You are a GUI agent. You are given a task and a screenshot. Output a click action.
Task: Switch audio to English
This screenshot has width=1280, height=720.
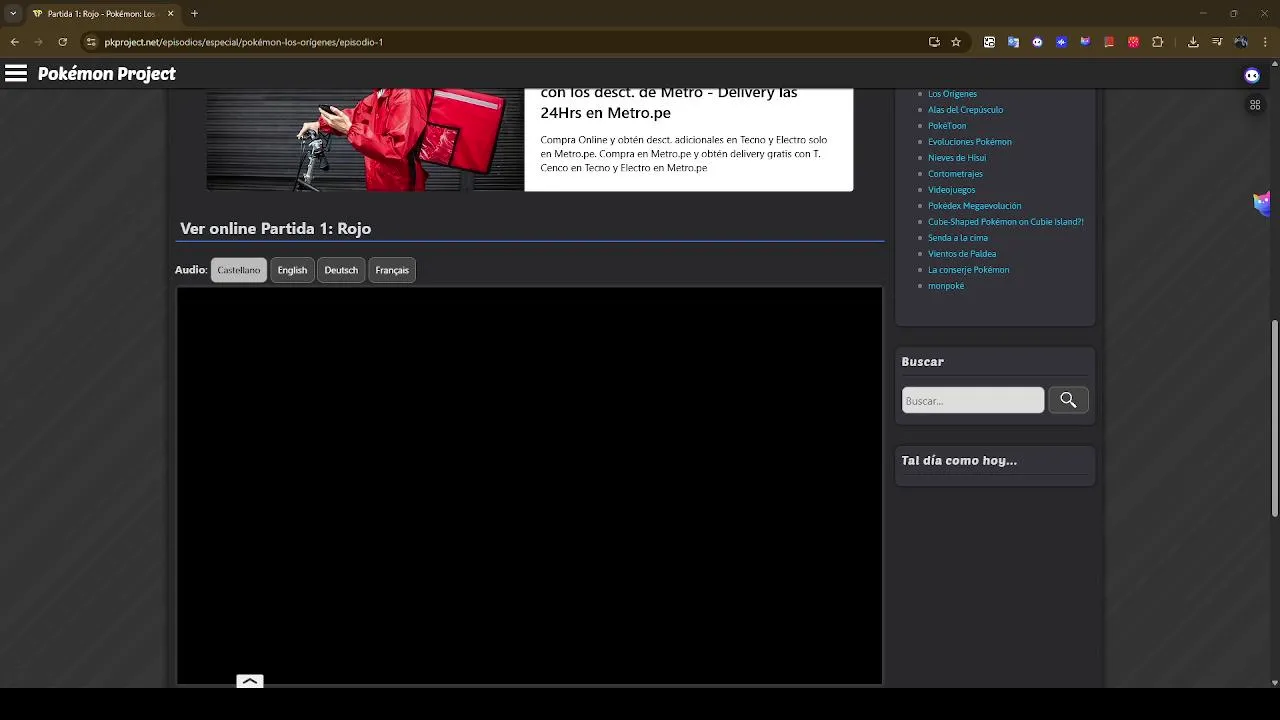tap(292, 270)
